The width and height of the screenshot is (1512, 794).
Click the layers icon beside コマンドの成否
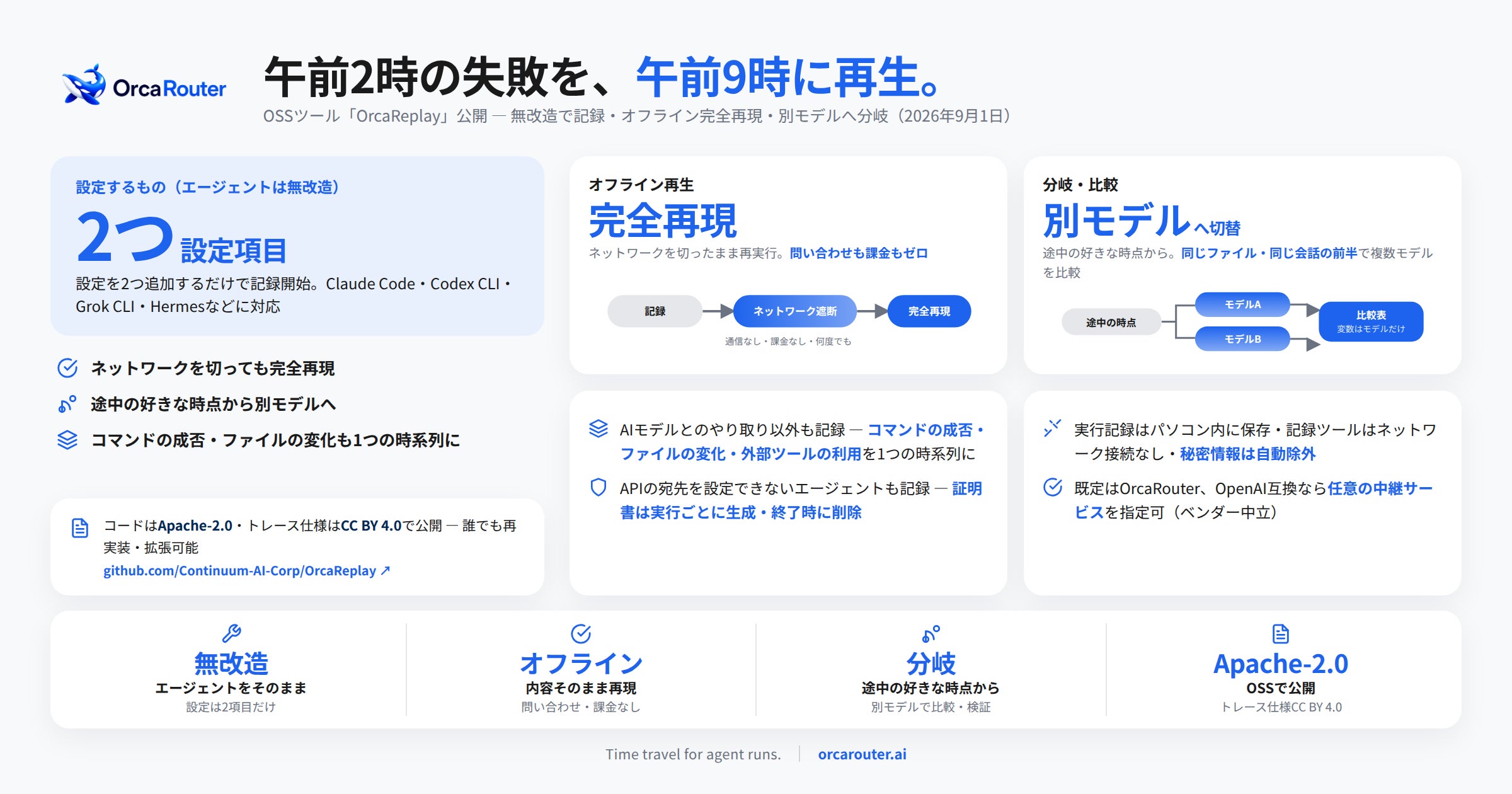67,440
